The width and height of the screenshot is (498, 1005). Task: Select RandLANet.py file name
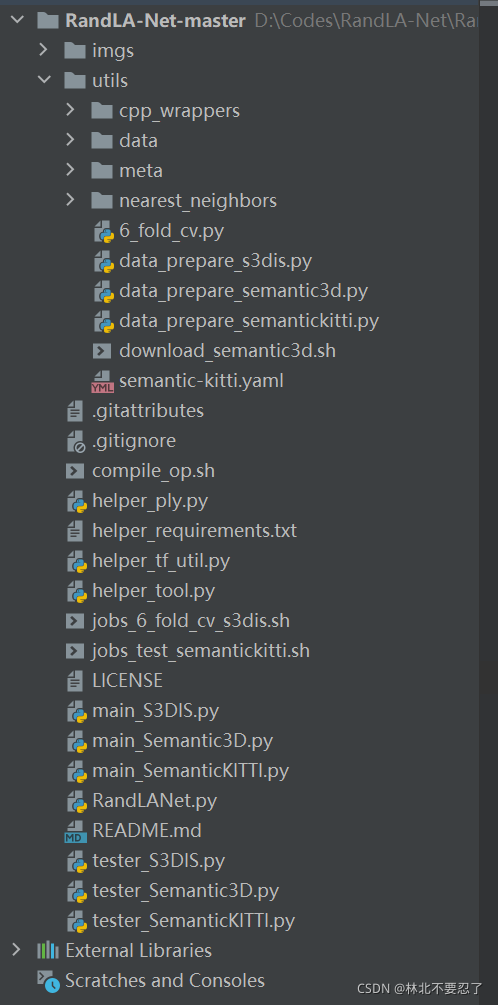pos(154,801)
